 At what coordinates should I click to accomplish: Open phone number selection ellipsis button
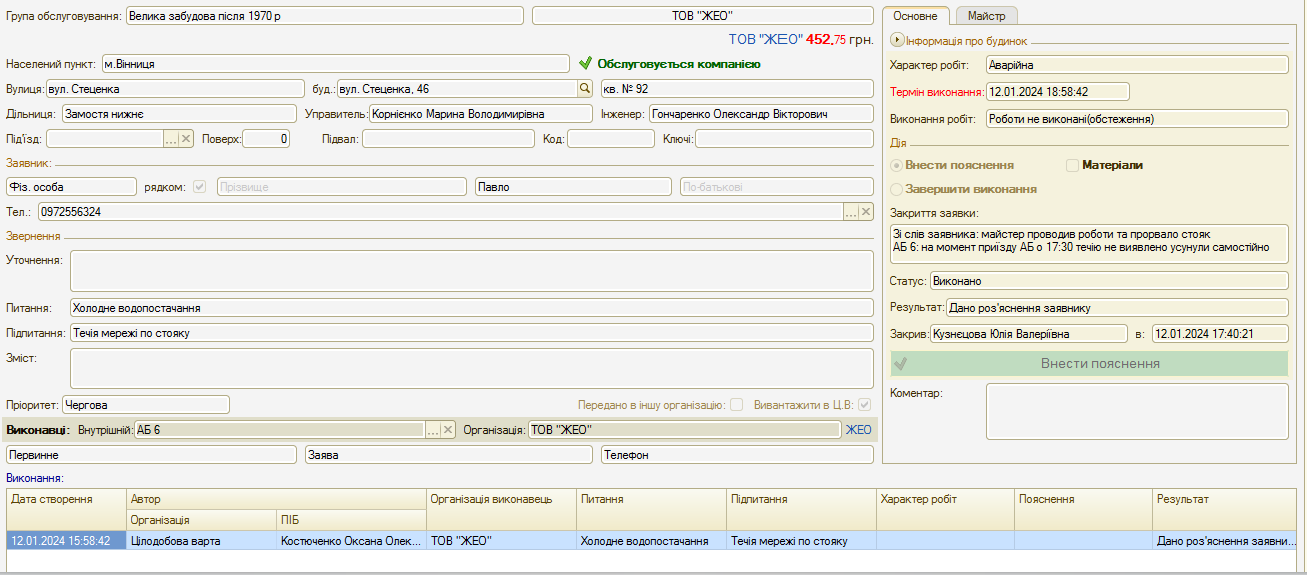(x=851, y=212)
